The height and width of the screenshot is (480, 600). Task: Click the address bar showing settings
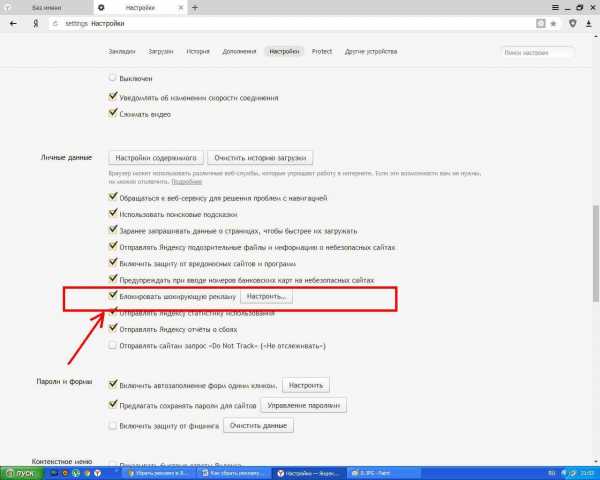291,24
